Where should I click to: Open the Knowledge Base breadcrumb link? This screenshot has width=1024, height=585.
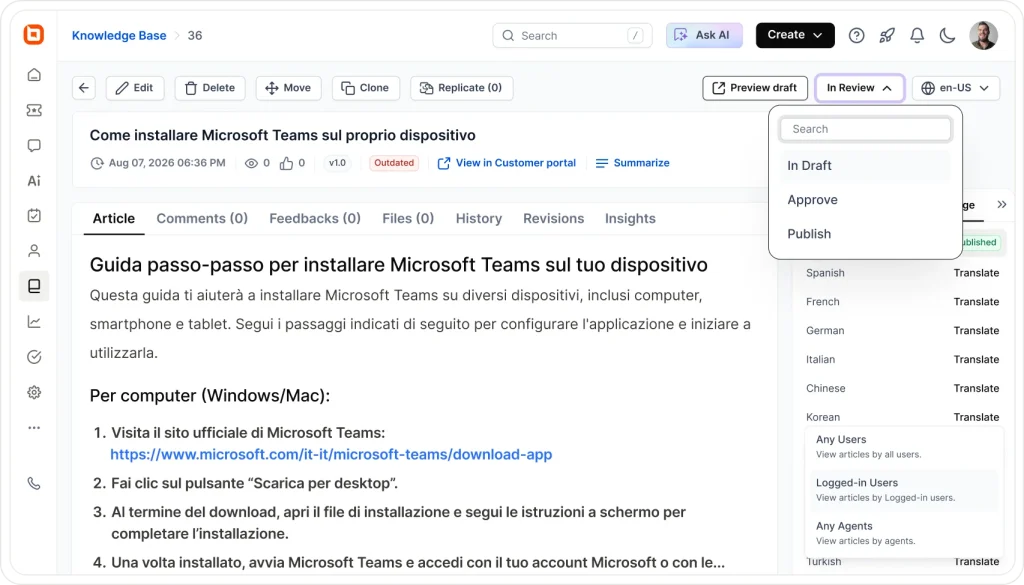[119, 35]
